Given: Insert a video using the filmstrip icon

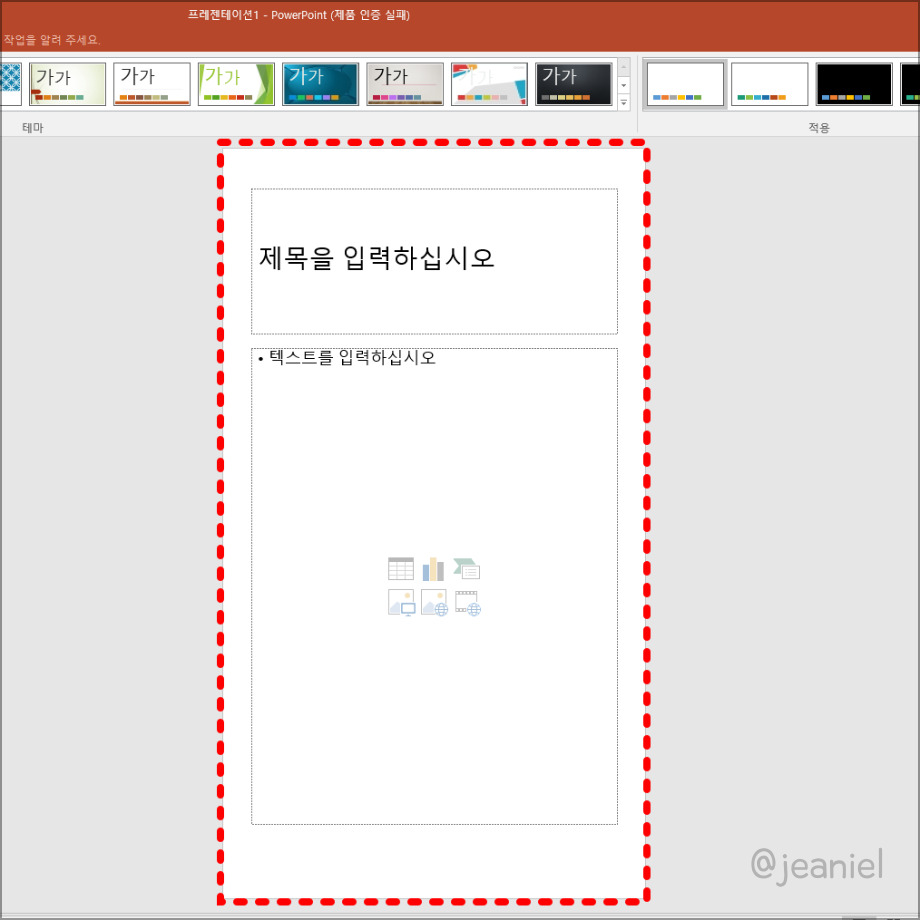Looking at the screenshot, I should point(465,601).
